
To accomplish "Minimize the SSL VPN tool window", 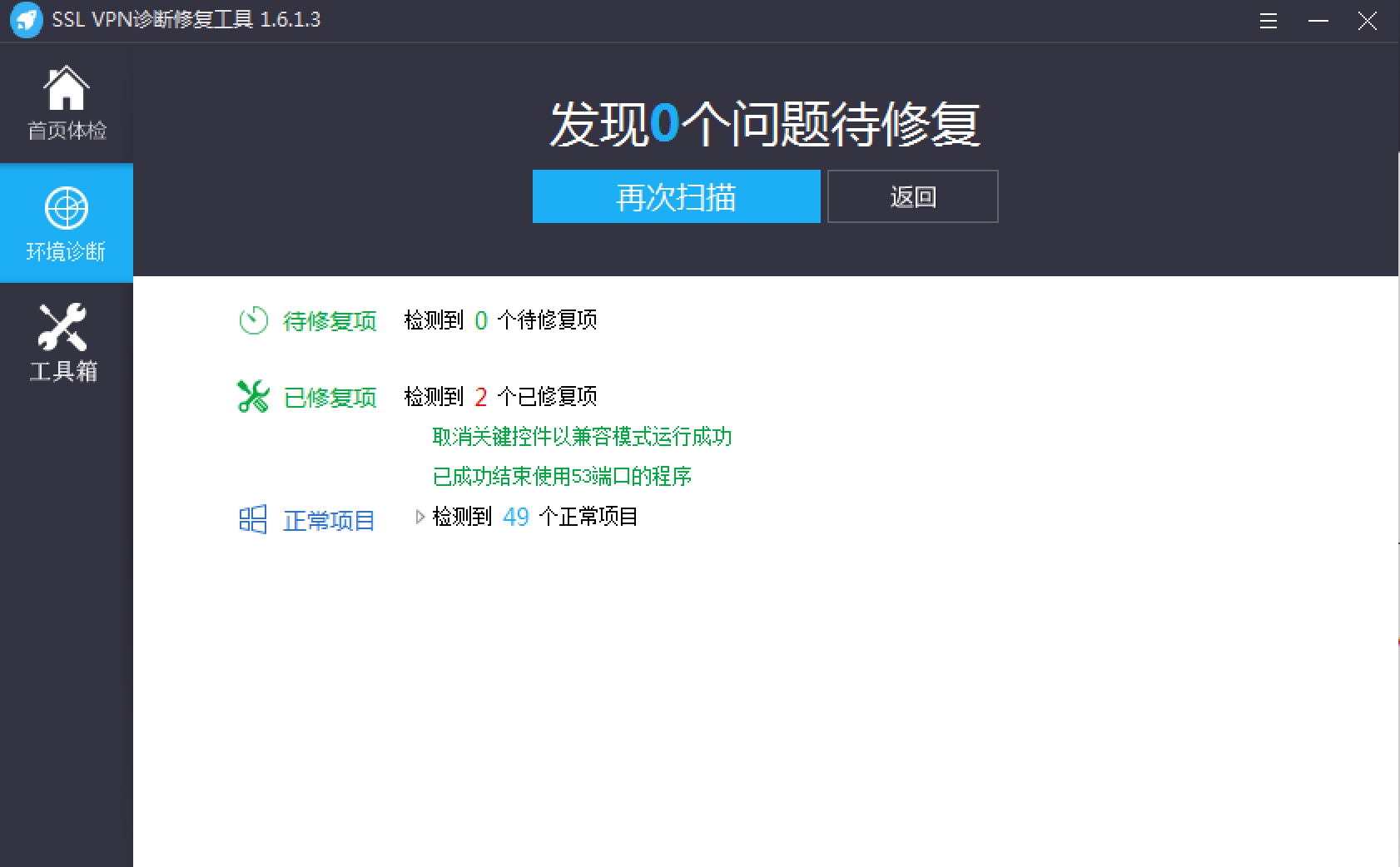I will tap(1318, 21).
